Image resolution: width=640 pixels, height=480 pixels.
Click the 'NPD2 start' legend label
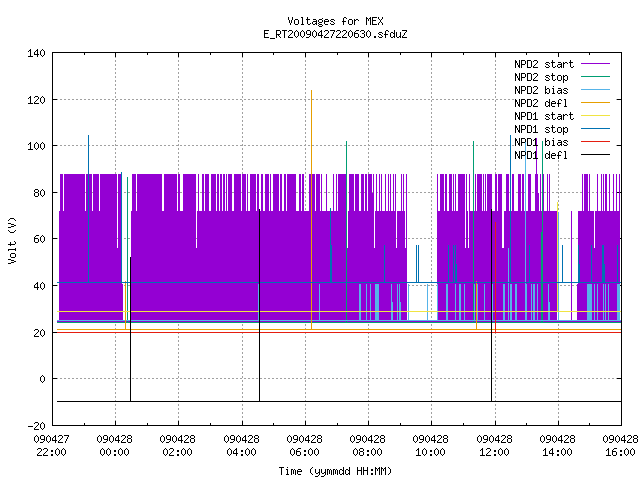click(x=544, y=64)
